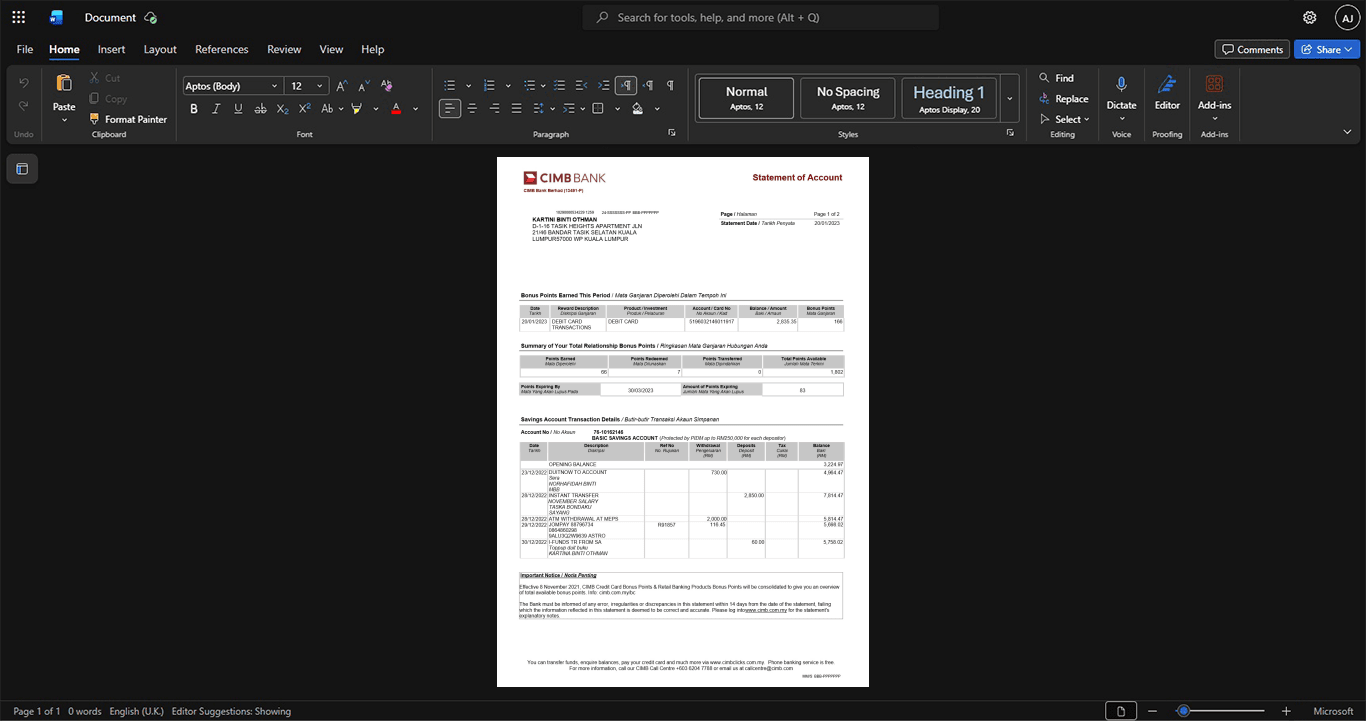Activate the Format Painter
The image size is (1366, 721).
pyautogui.click(x=127, y=119)
